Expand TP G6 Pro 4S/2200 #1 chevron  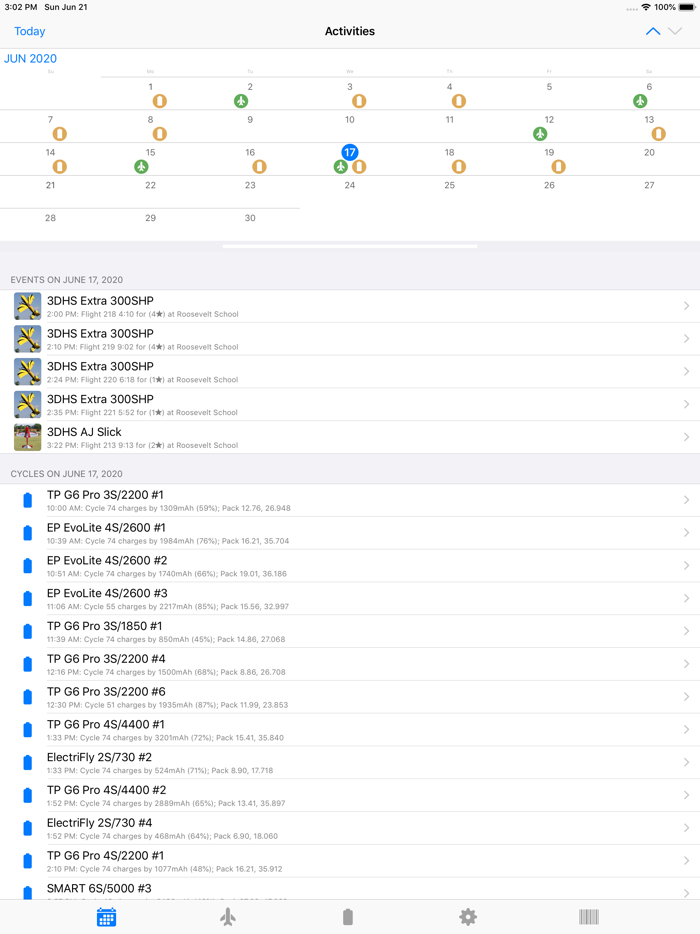click(686, 861)
